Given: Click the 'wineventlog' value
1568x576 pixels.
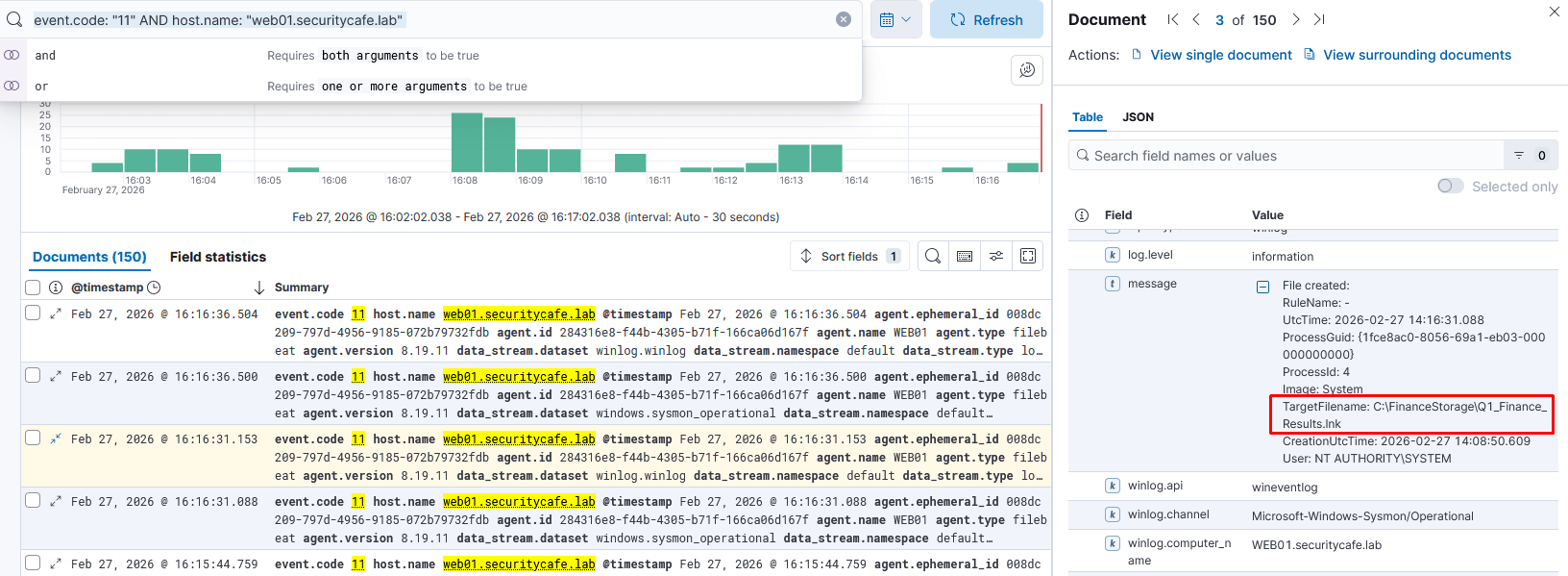Looking at the screenshot, I should coord(1285,488).
